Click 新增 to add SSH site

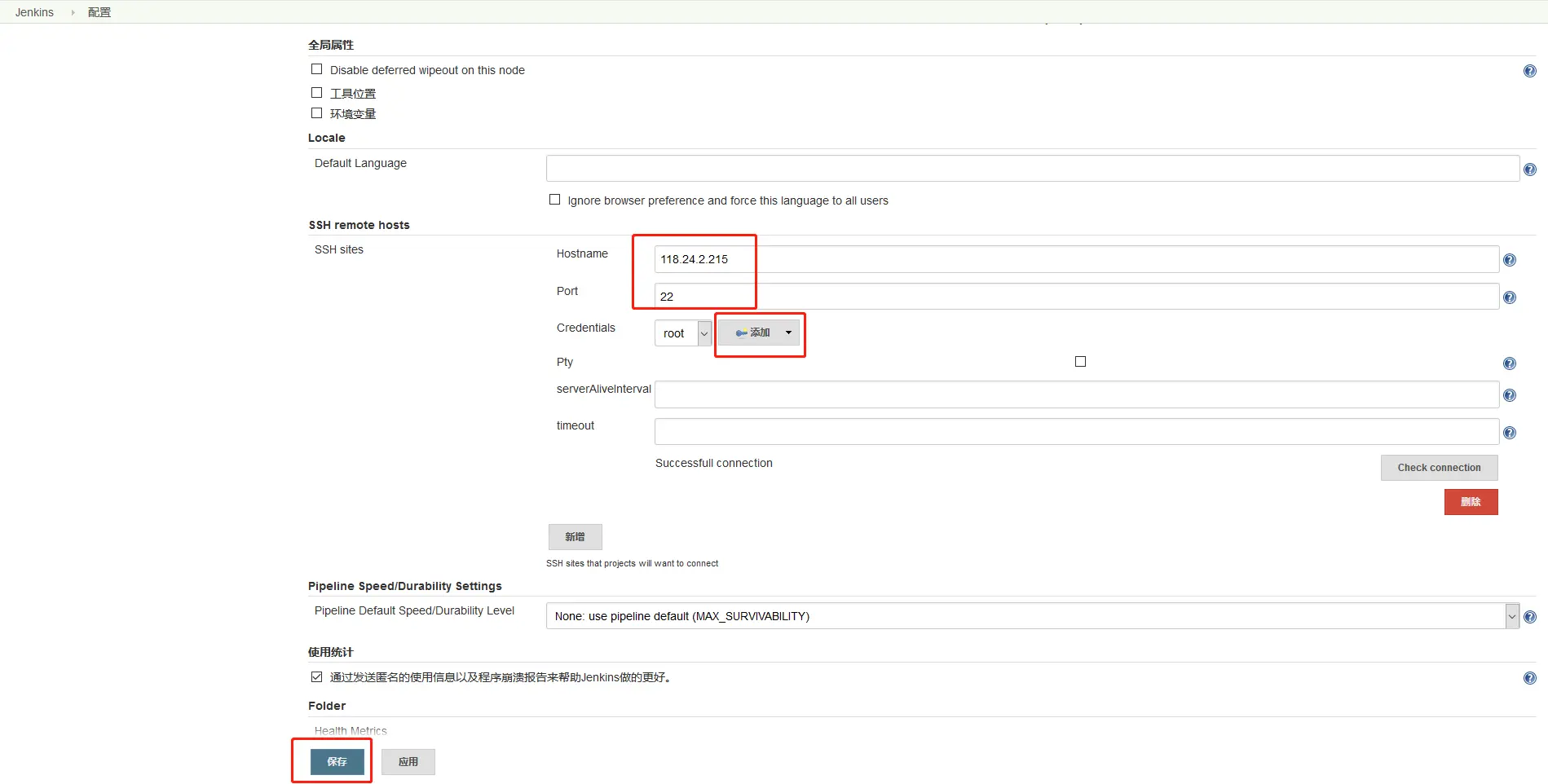point(575,537)
